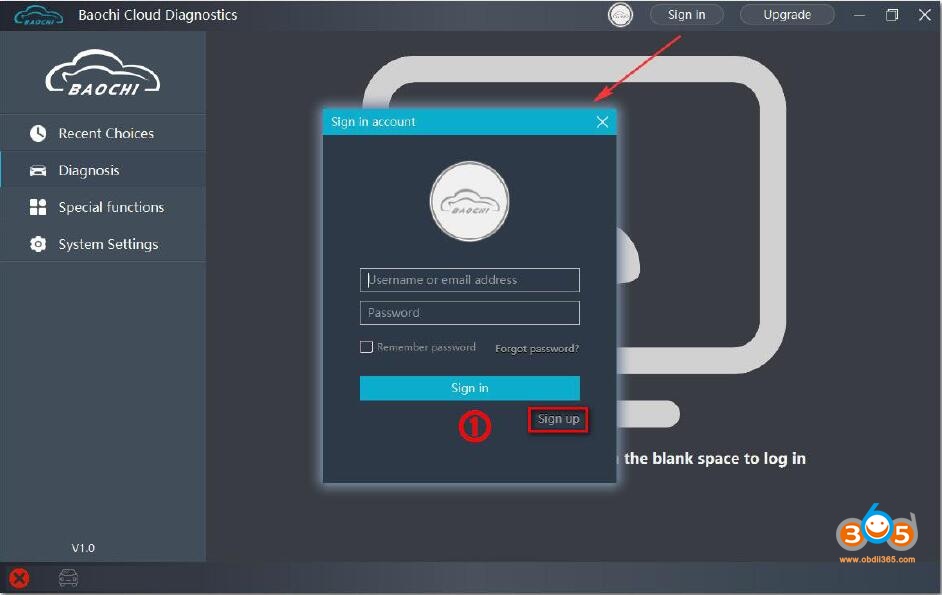Click the Sign in button in the title bar
The image size is (942, 595).
click(x=686, y=14)
